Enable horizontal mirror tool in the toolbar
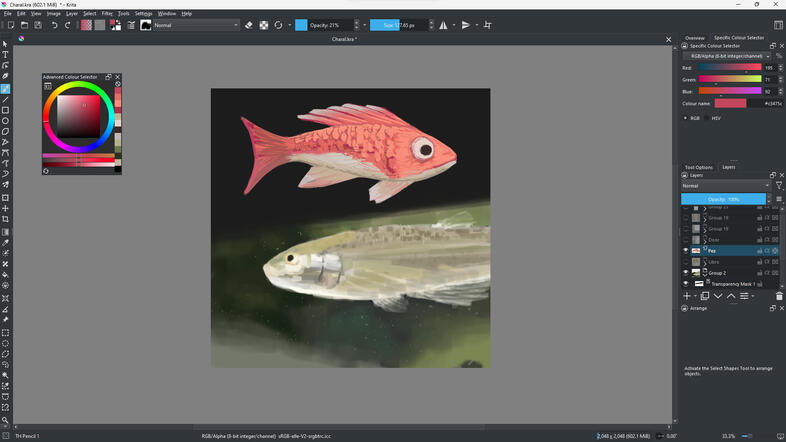The height and width of the screenshot is (442, 786). pos(443,25)
